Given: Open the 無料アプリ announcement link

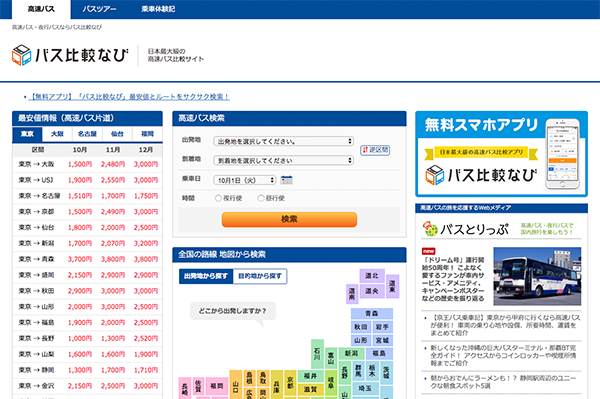Looking at the screenshot, I should pyautogui.click(x=129, y=97).
